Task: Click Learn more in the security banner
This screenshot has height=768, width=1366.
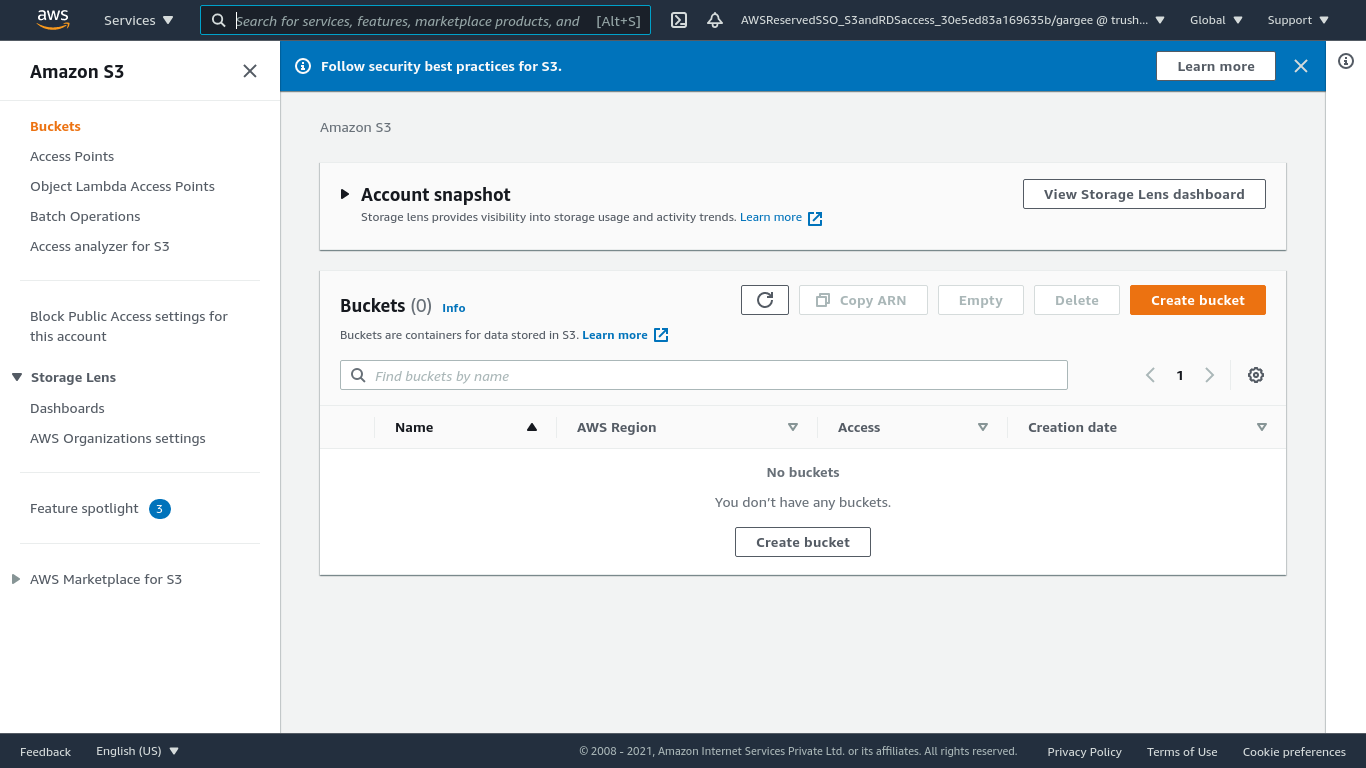Action: 1216,66
